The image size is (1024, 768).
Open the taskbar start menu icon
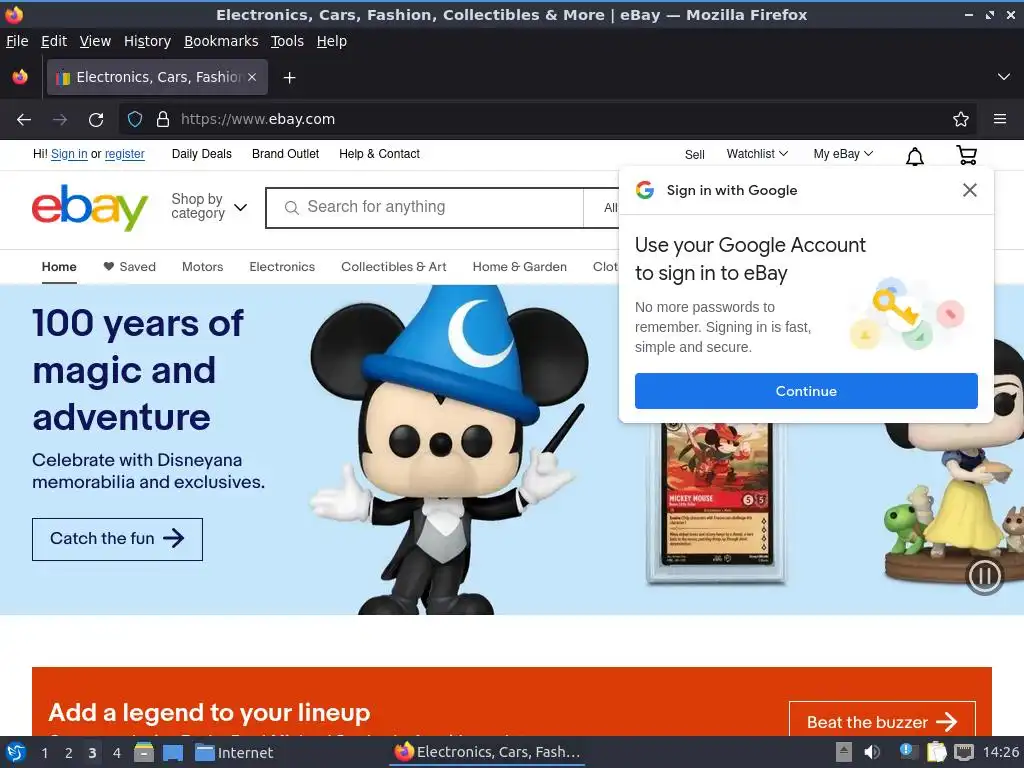pyautogui.click(x=16, y=753)
